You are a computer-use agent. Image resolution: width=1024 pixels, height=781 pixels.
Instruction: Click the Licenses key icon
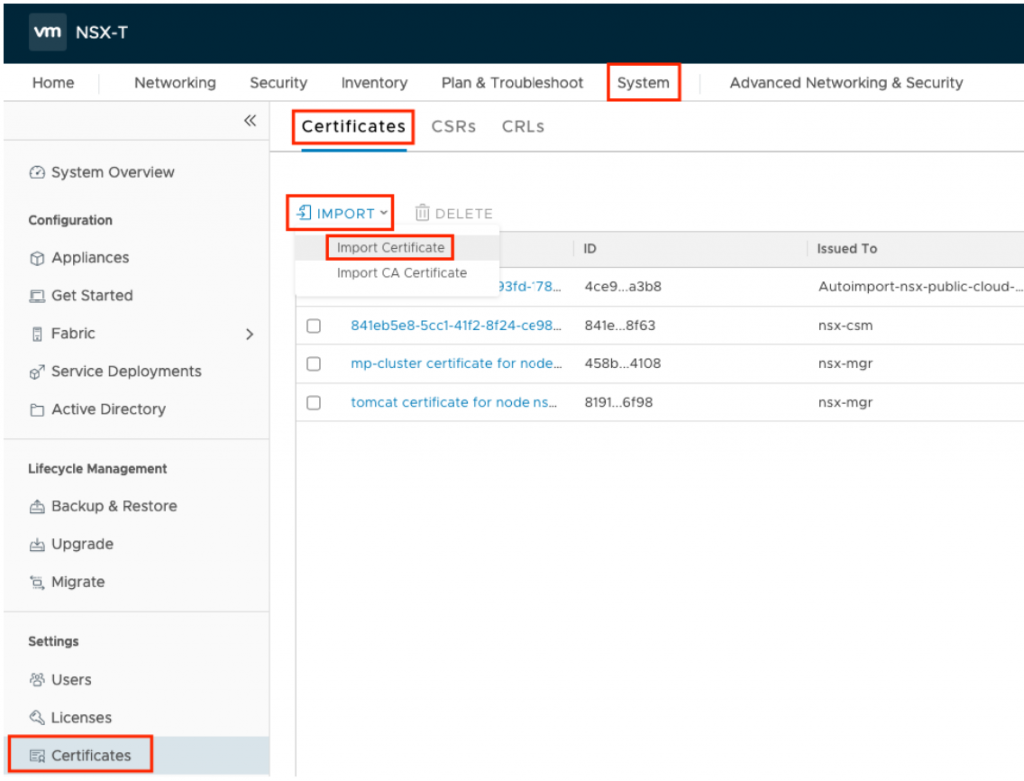click(37, 718)
